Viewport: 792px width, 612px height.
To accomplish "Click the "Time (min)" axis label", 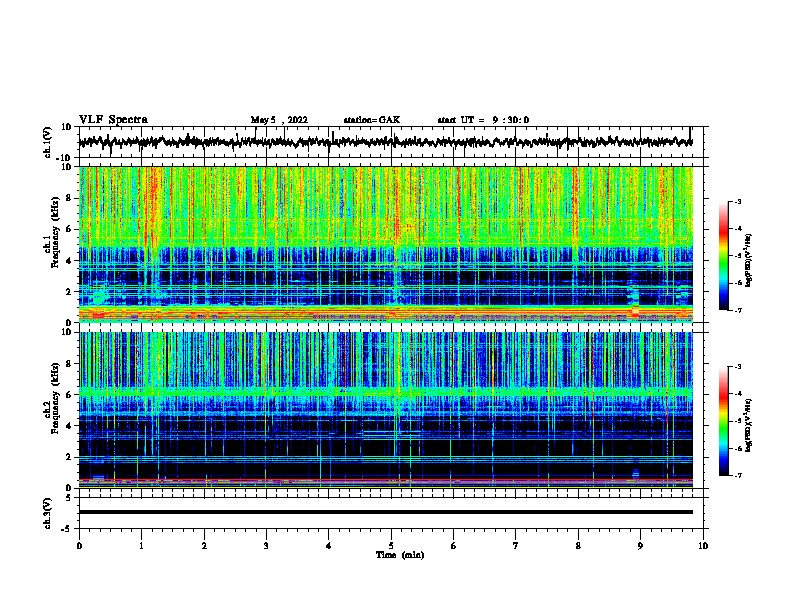I will 400,555.
